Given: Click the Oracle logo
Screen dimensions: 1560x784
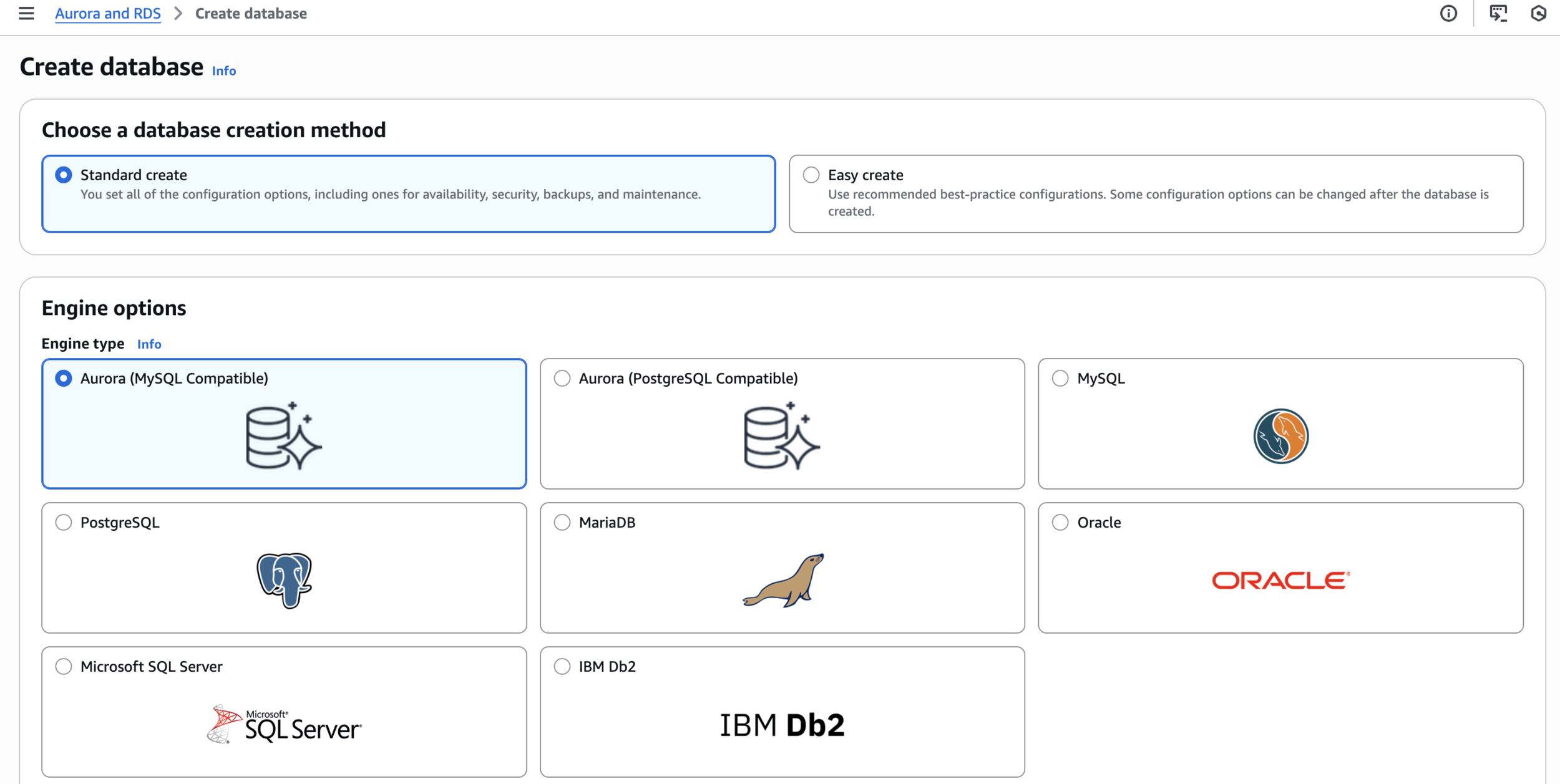Looking at the screenshot, I should [x=1280, y=580].
